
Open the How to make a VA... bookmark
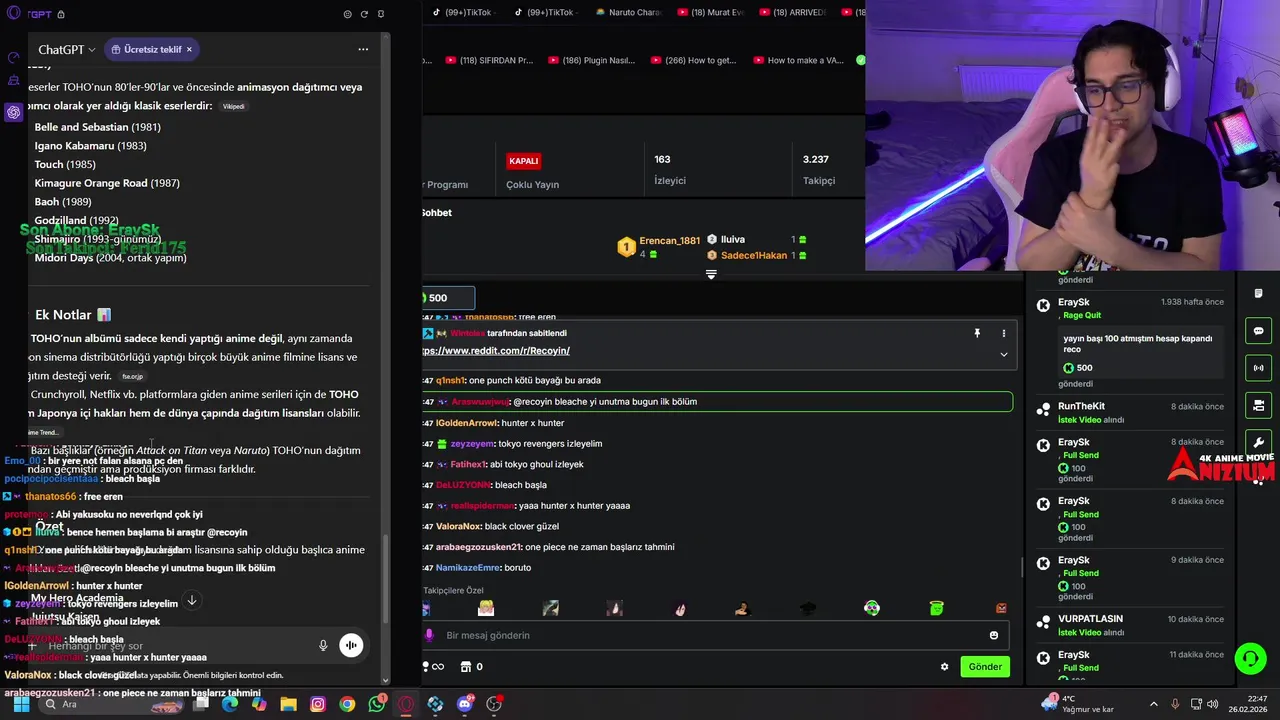point(798,60)
